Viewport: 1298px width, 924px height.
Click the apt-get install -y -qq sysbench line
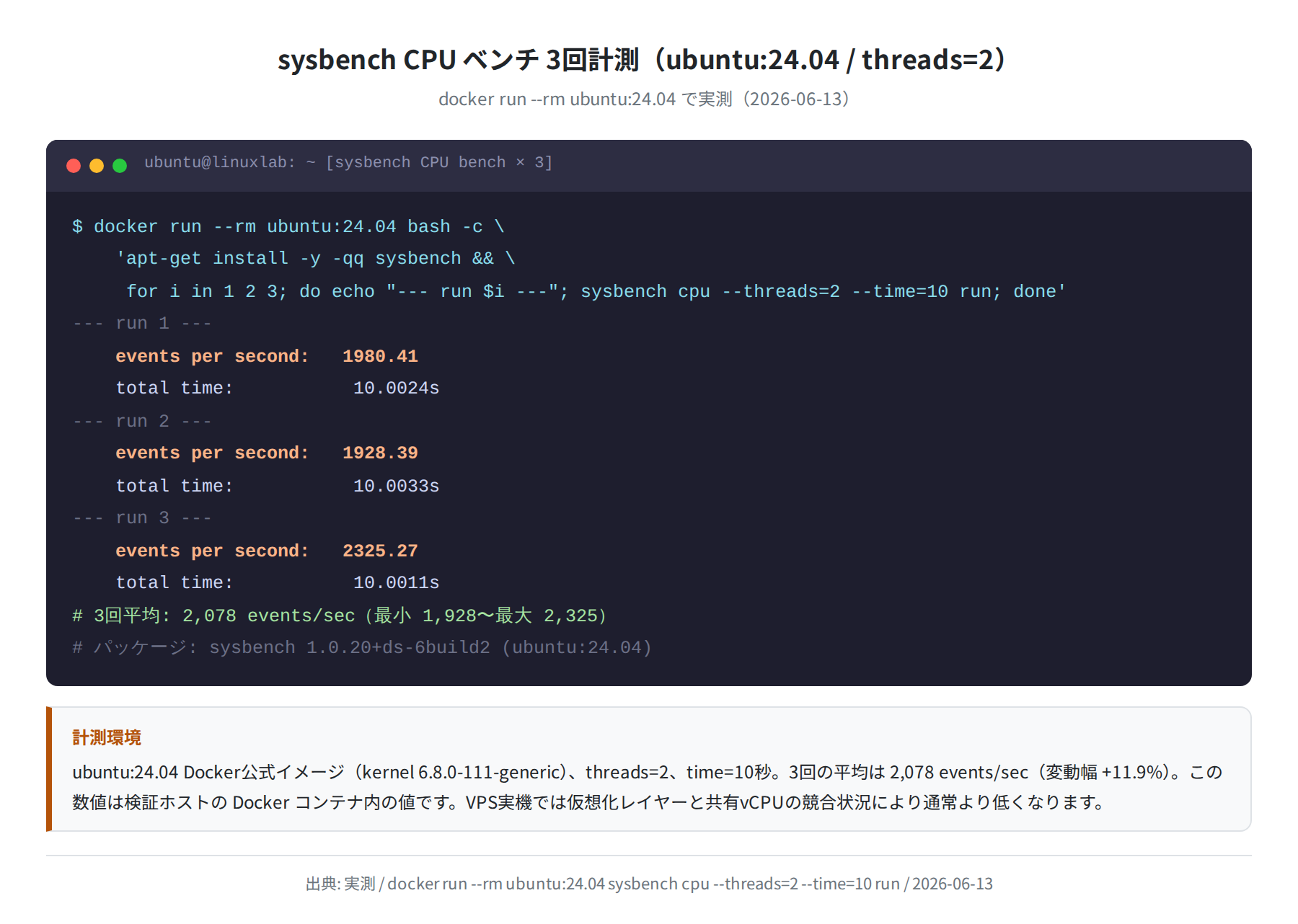[316, 259]
